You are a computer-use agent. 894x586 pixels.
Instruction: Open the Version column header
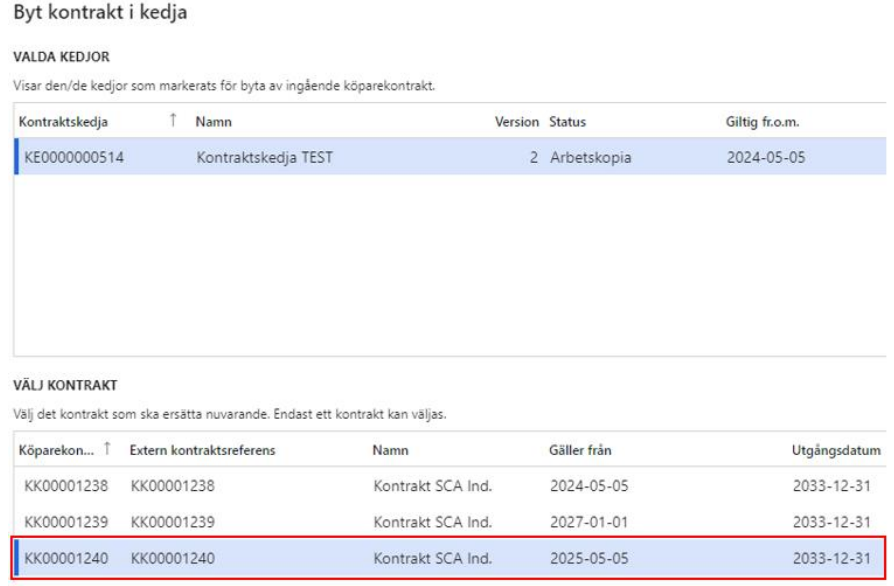[517, 122]
